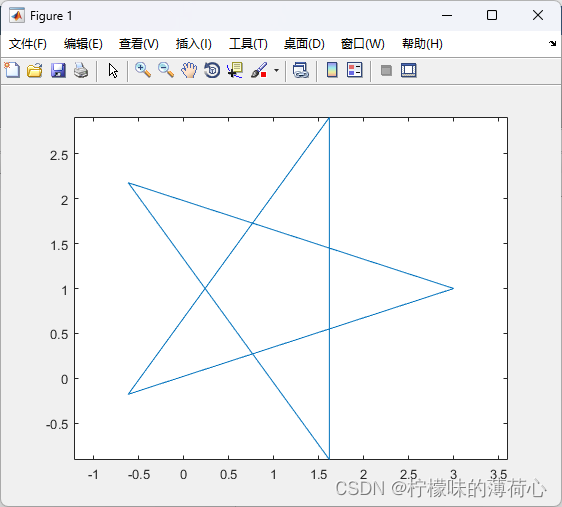Print the figure using the printer icon
The height and width of the screenshot is (507, 562).
(81, 70)
